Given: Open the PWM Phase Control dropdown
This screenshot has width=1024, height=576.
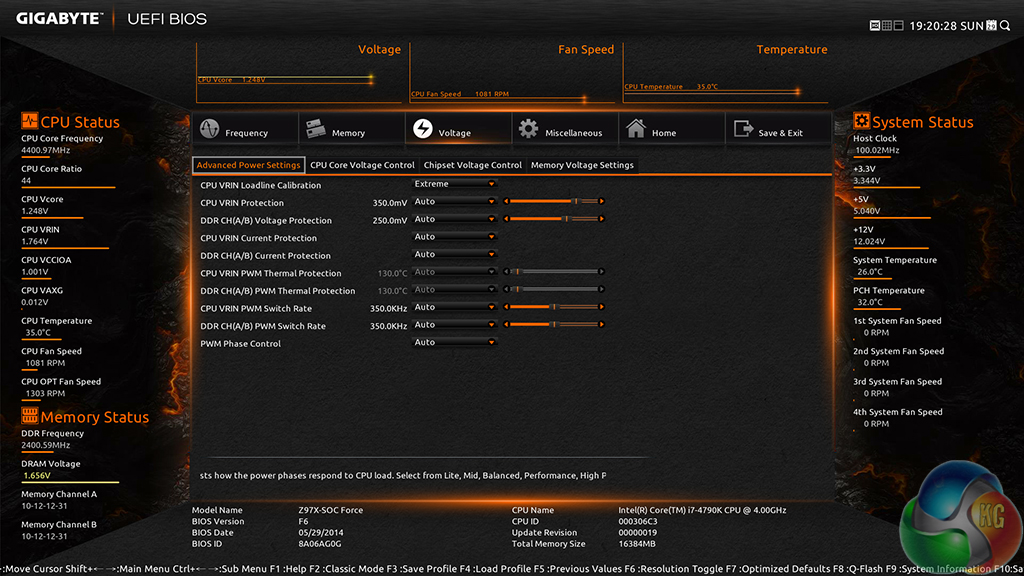Looking at the screenshot, I should tap(455, 343).
